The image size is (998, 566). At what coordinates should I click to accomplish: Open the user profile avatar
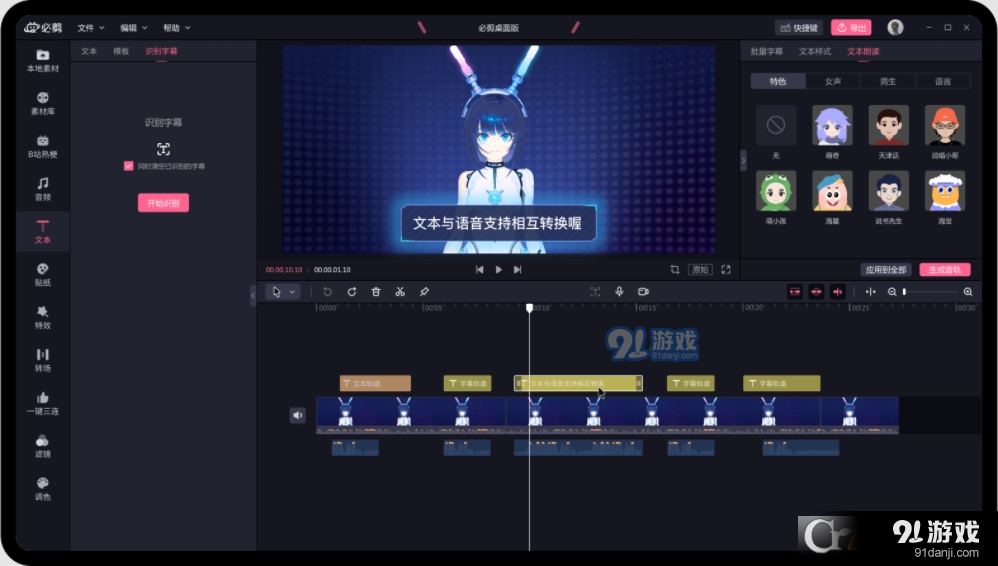(895, 27)
